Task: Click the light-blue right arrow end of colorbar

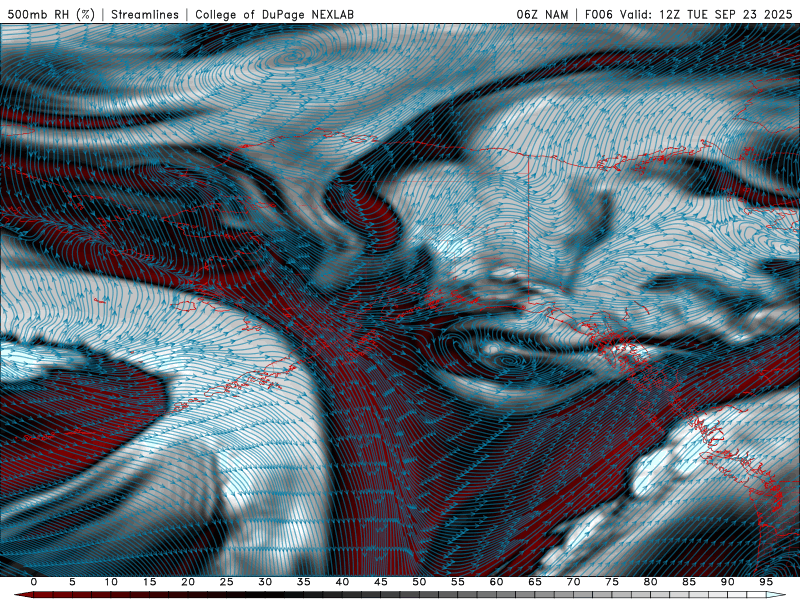Action: click(777, 595)
